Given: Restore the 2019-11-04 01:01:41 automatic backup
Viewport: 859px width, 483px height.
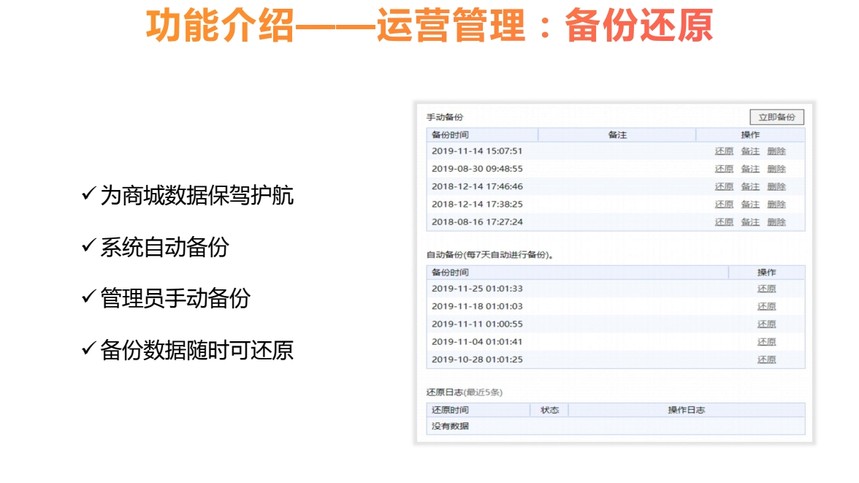Looking at the screenshot, I should 766,342.
